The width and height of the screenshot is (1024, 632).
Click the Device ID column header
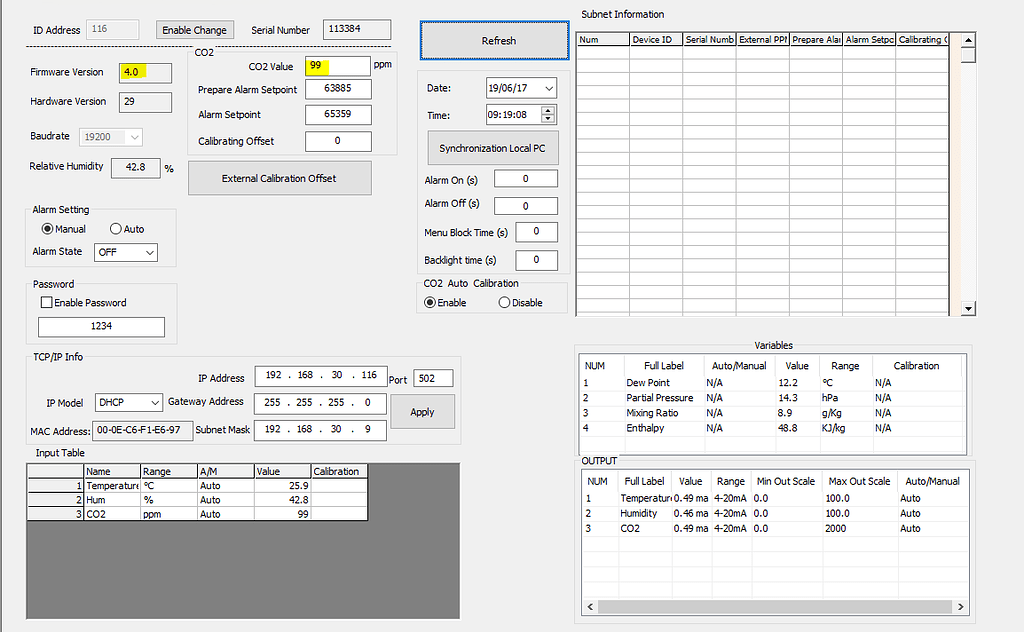(x=653, y=39)
